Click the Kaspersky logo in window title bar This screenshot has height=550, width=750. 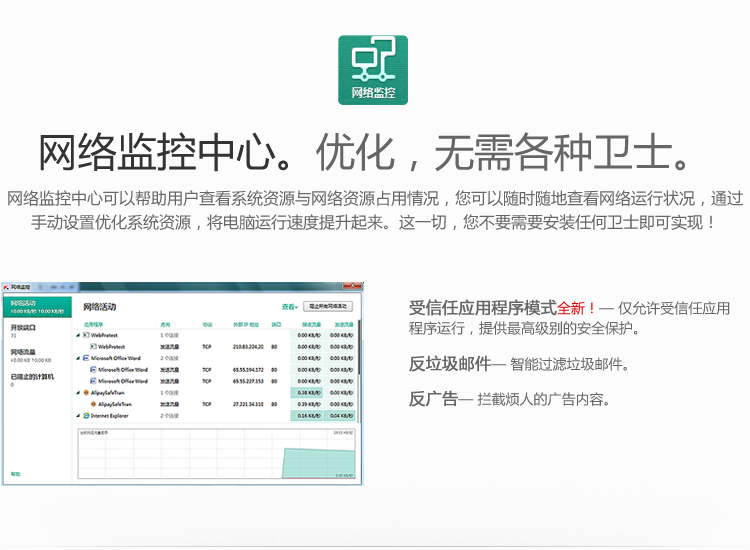[6, 287]
